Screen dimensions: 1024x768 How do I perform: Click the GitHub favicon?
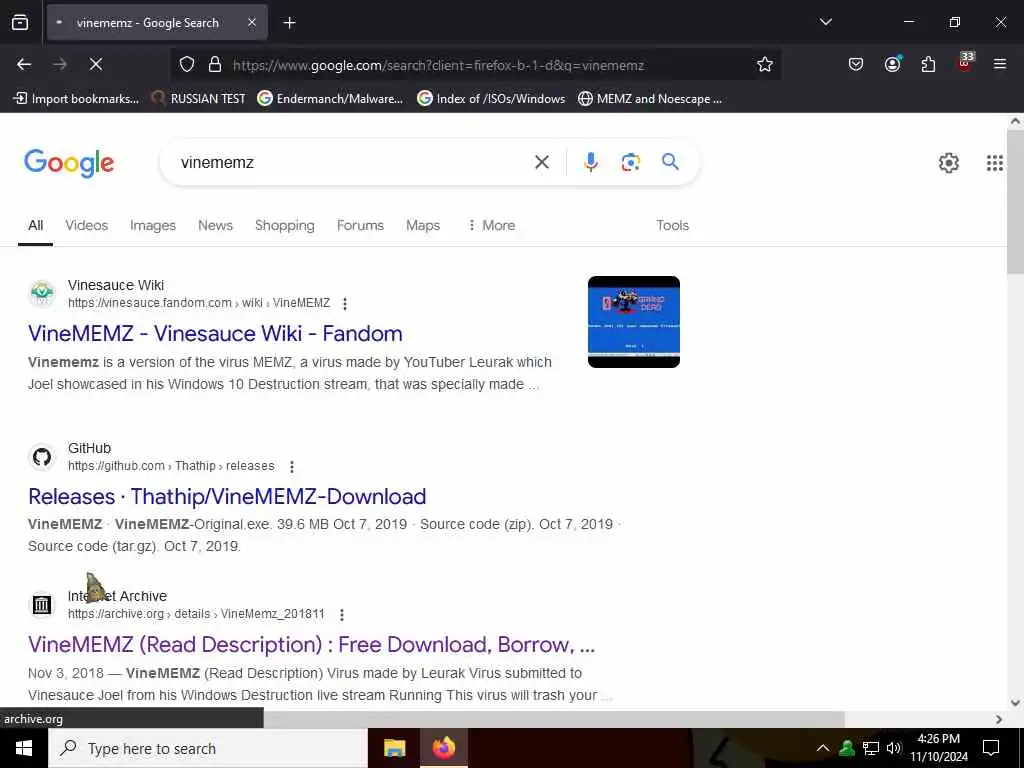coord(42,457)
